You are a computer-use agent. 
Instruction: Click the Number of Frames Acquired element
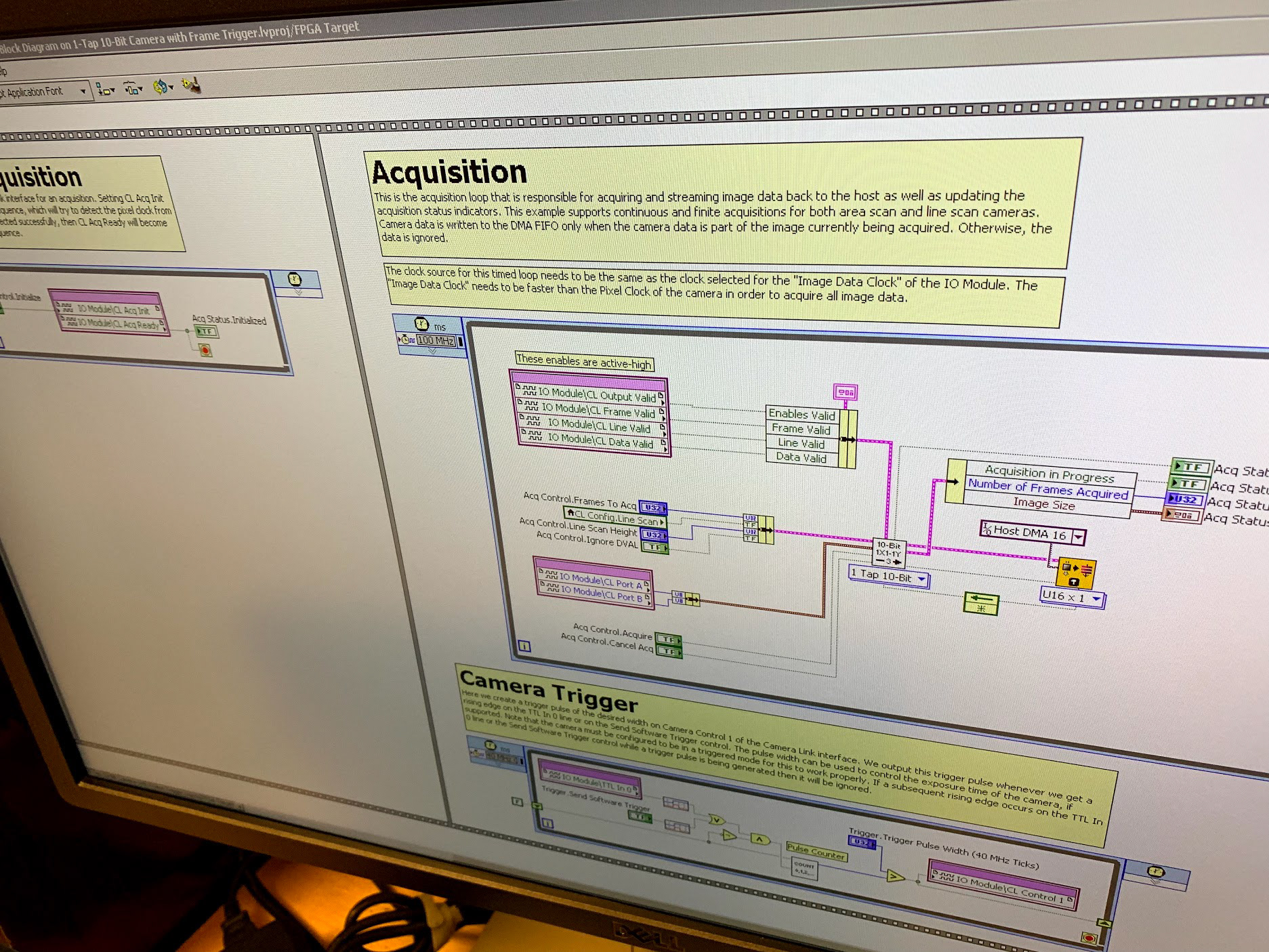[x=1048, y=489]
